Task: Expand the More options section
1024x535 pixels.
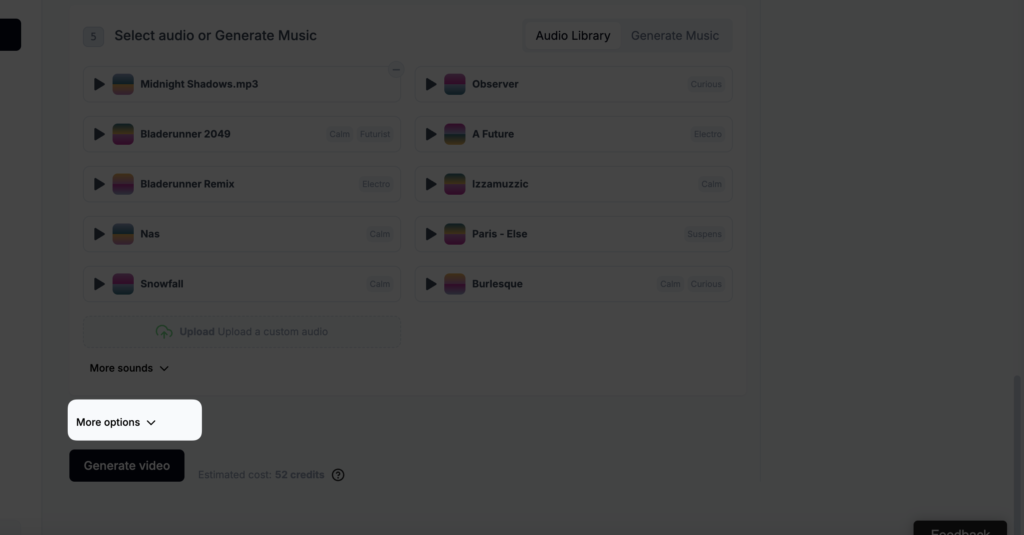Action: point(116,422)
